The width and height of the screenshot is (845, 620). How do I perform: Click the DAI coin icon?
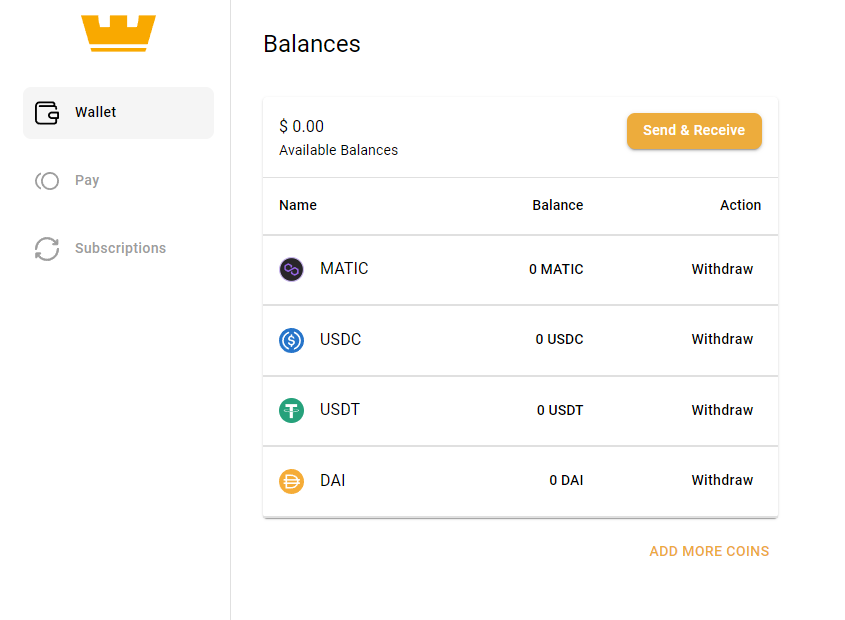click(291, 481)
